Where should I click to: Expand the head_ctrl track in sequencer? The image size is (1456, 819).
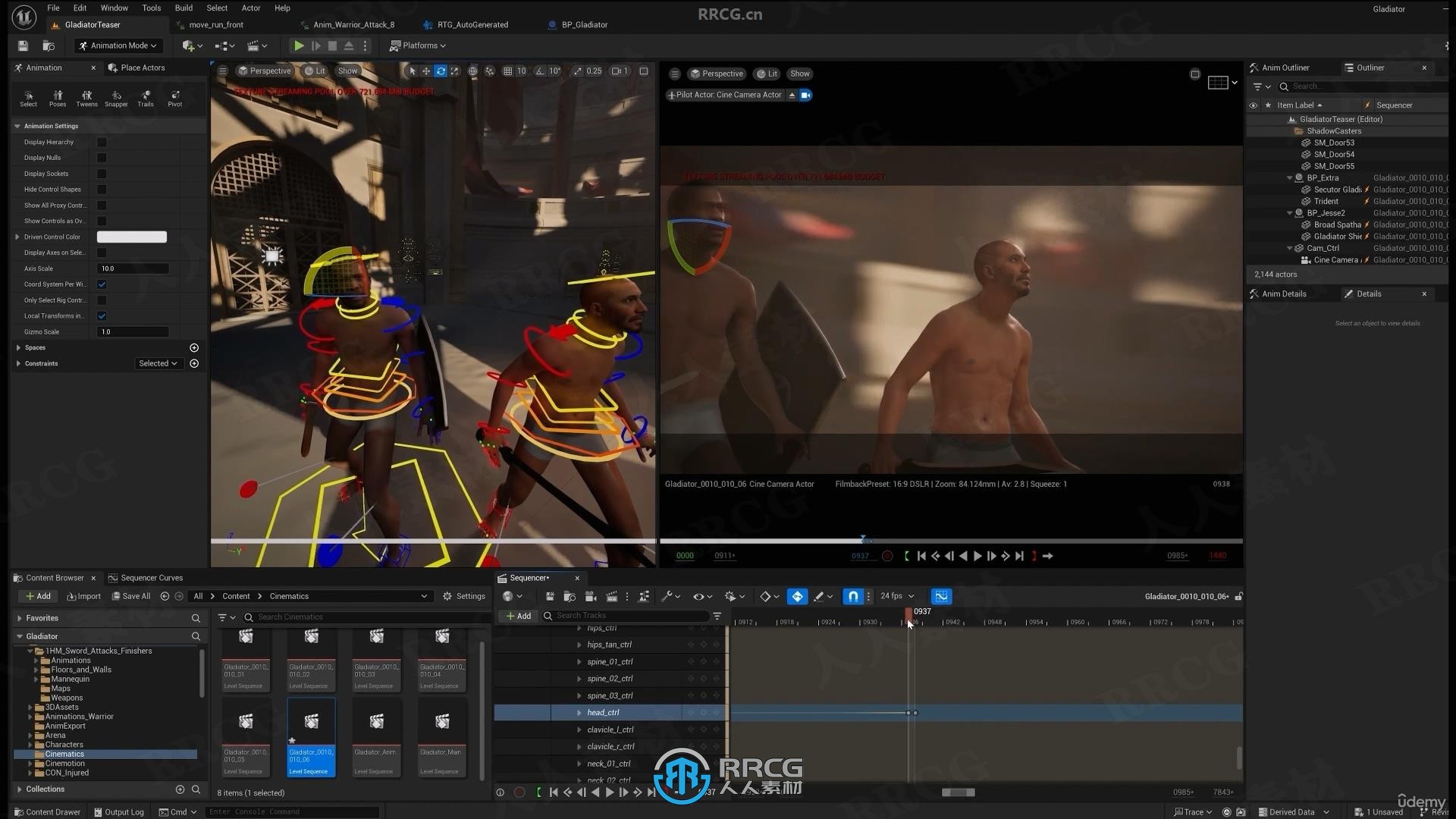click(x=578, y=712)
